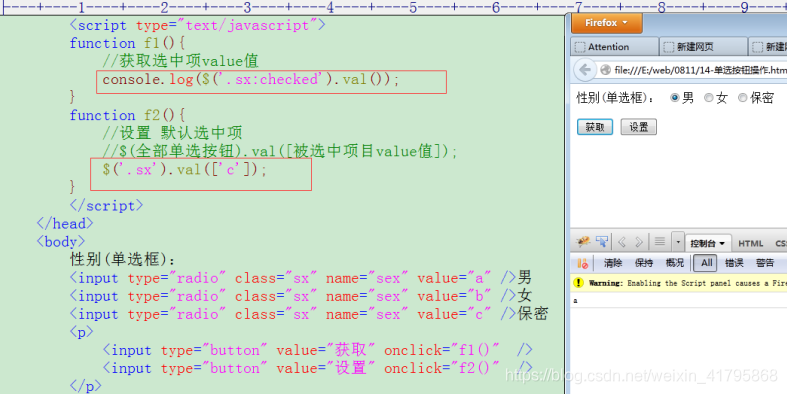The width and height of the screenshot is (787, 394).
Task: Click the console.log code line in editor
Action: tap(250, 79)
